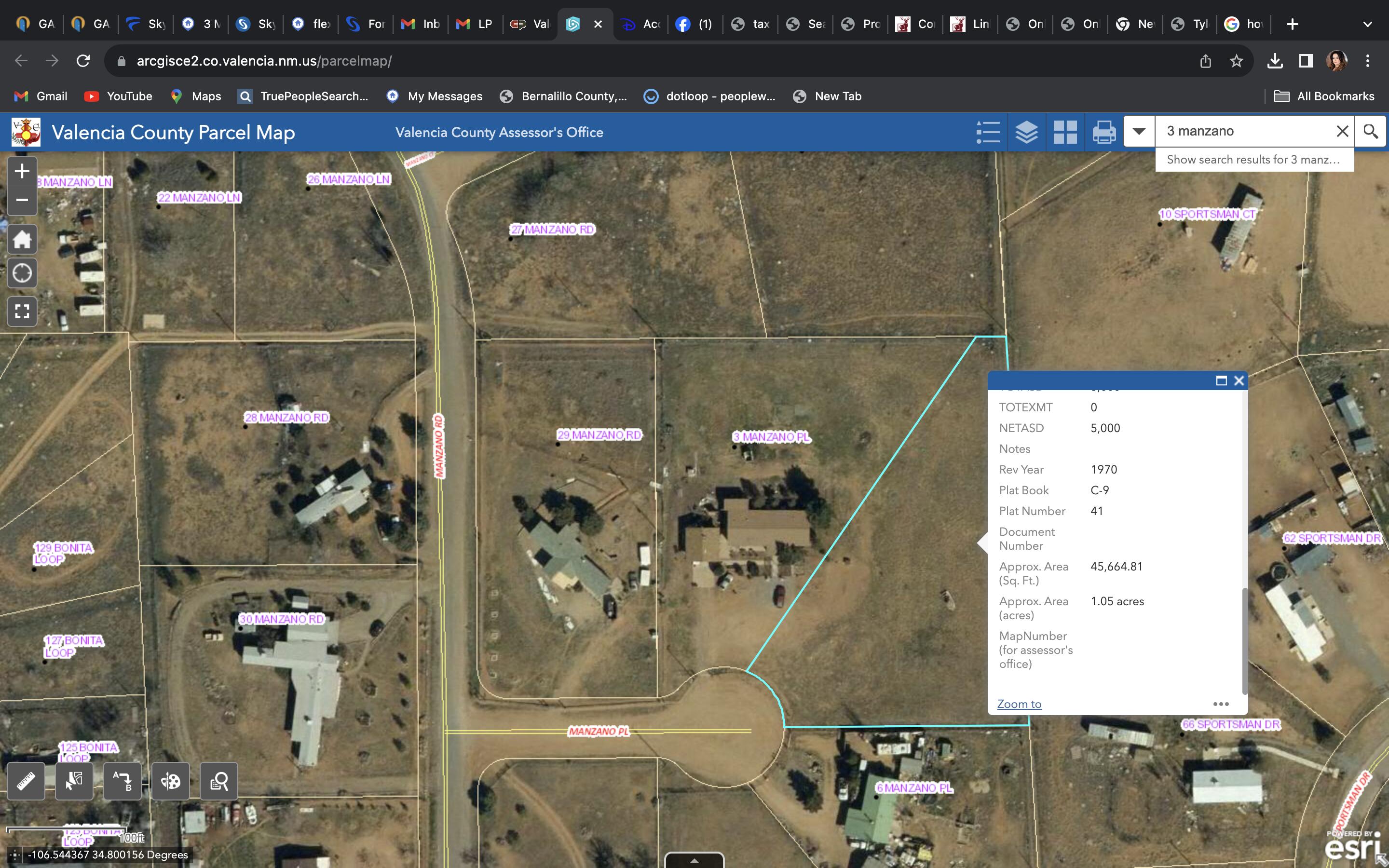Open the Draw palette tool
Image resolution: width=1389 pixels, height=868 pixels.
pyautogui.click(x=170, y=781)
